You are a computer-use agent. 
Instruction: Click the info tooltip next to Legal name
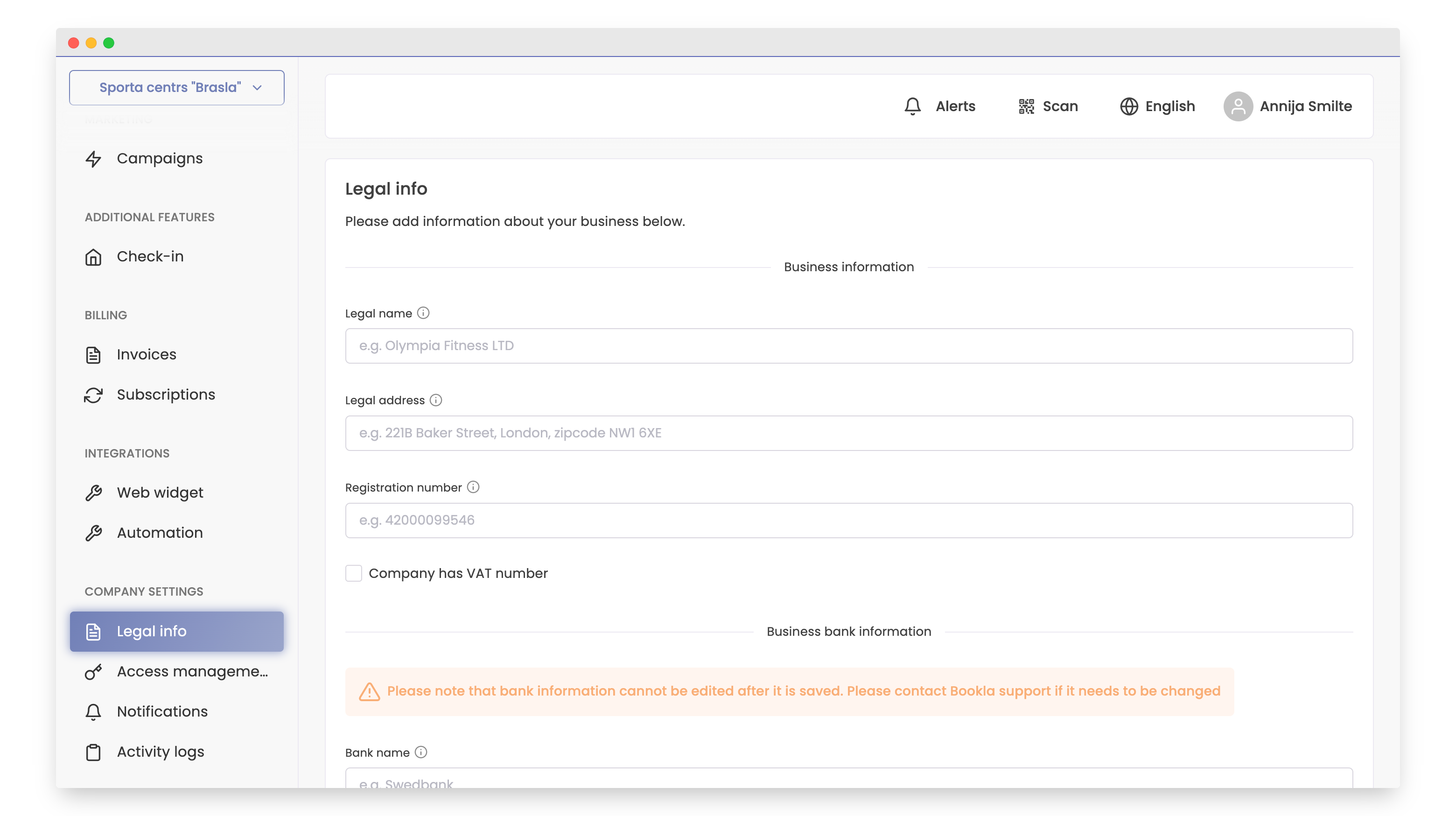423,312
